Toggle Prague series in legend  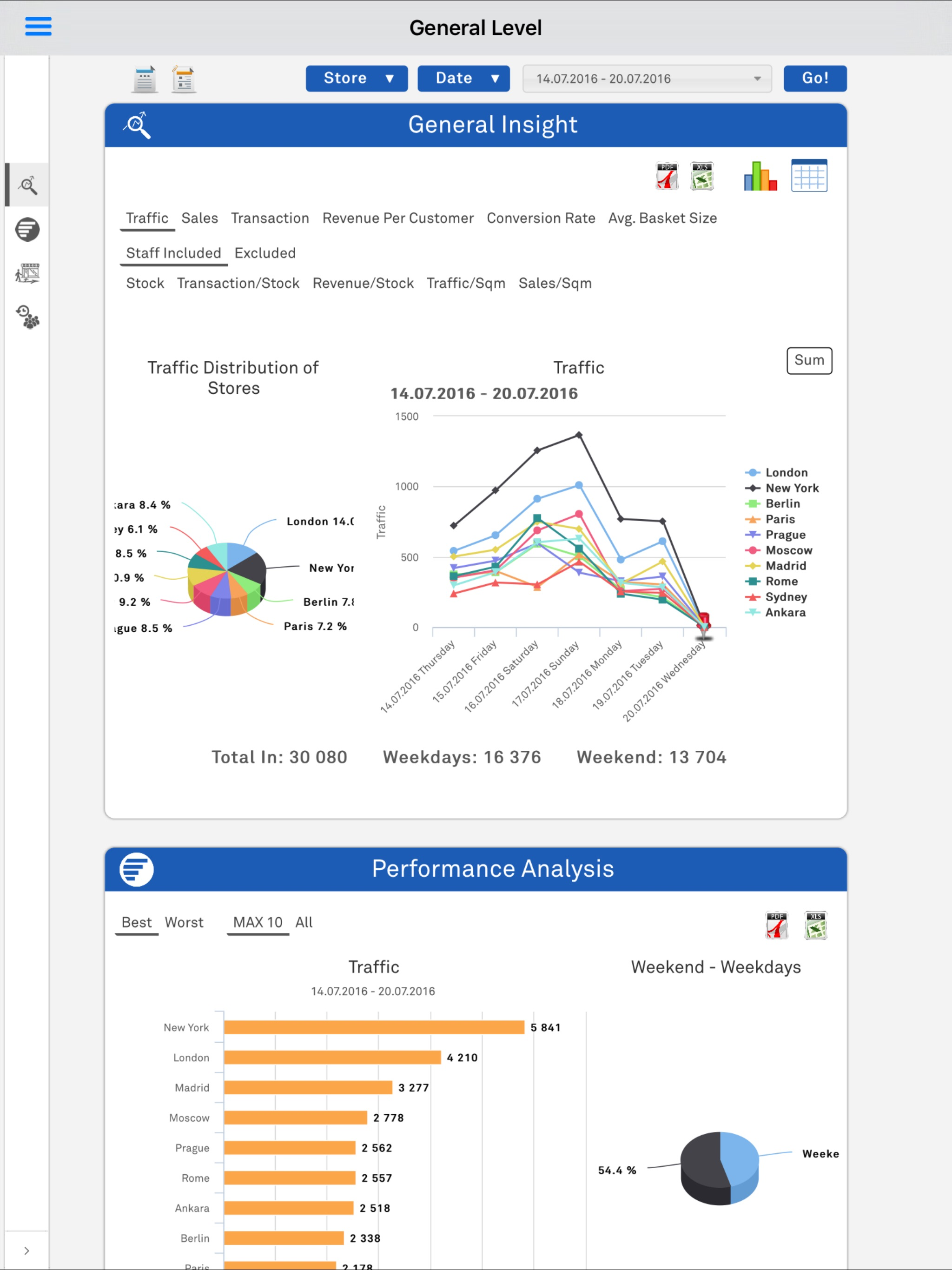pos(775,535)
